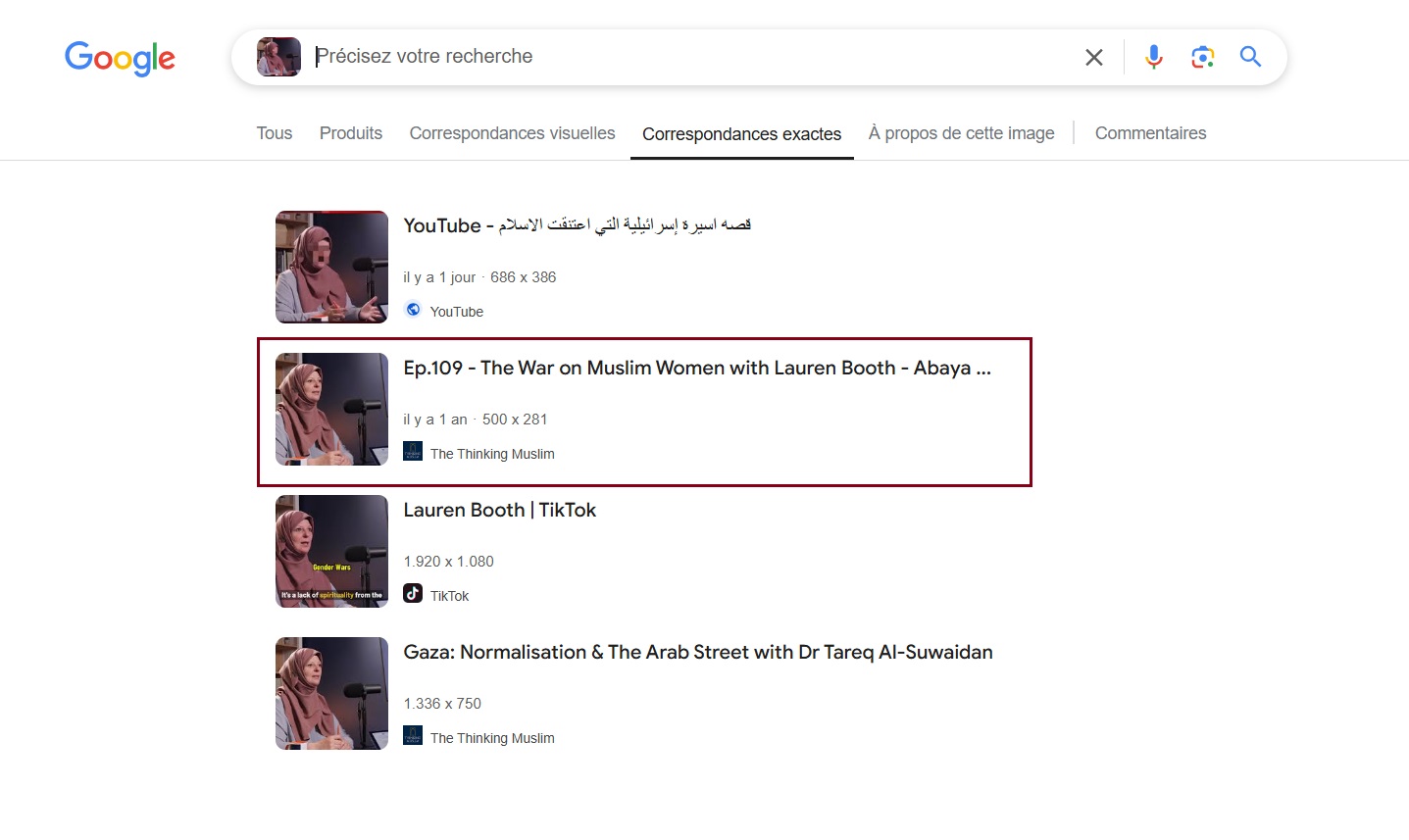Viewport: 1409px width, 840px height.
Task: Click Thinking Muslim favicon under Ep.109
Action: 413,452
